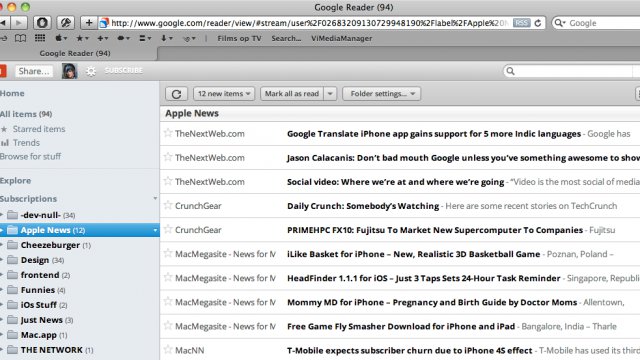
Task: Go to Home in the sidebar
Action: (x=12, y=93)
